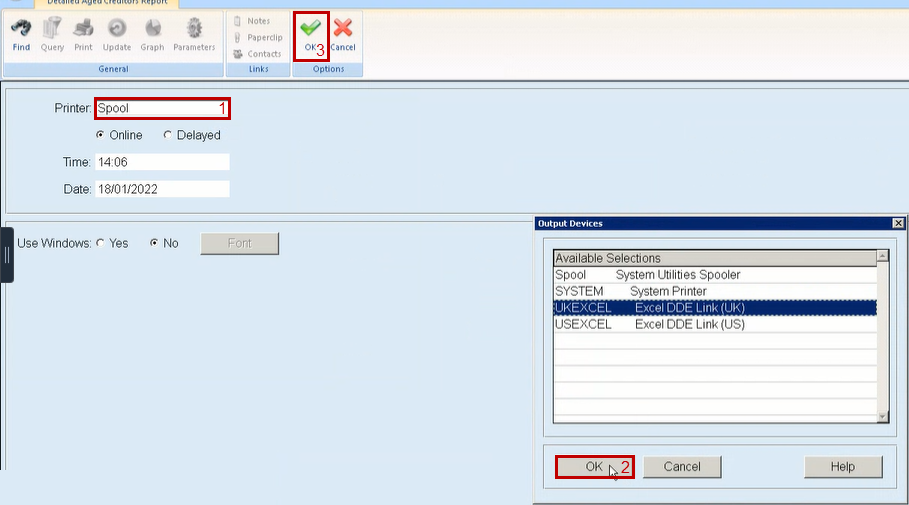The height and width of the screenshot is (505, 909).
Task: Click the Time field showing 14:06
Action: pyautogui.click(x=162, y=162)
